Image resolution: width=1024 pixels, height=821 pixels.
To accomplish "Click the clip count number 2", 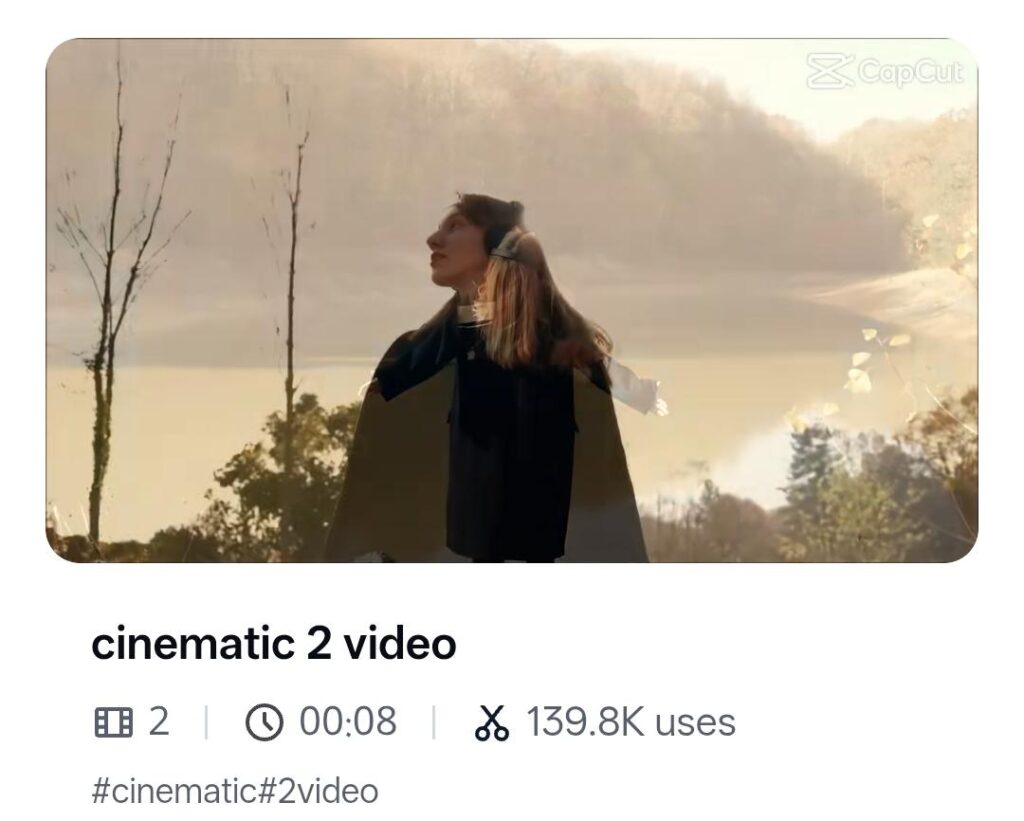I will click(158, 722).
